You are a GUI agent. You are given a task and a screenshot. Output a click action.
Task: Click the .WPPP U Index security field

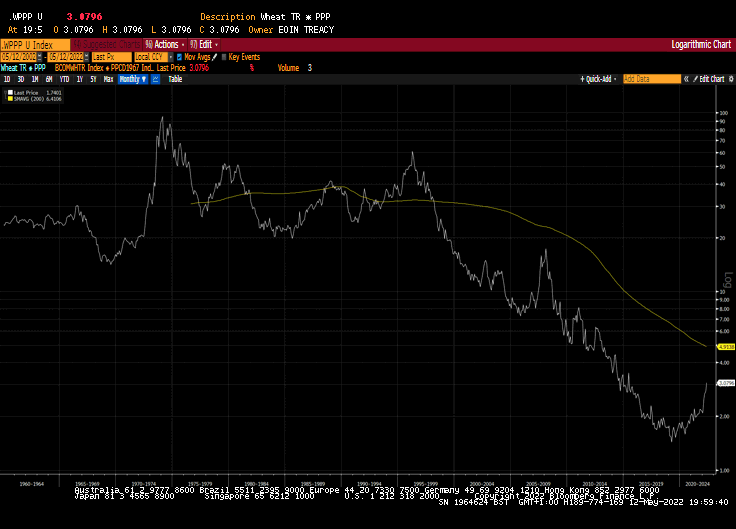pos(35,45)
